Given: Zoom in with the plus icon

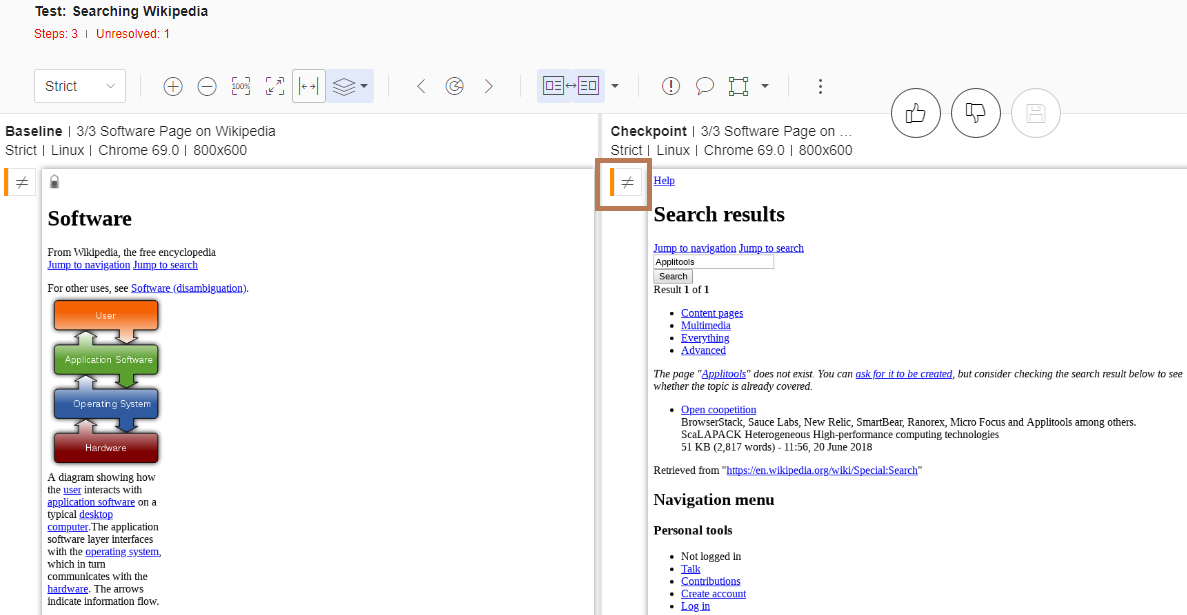Looking at the screenshot, I should click(173, 86).
